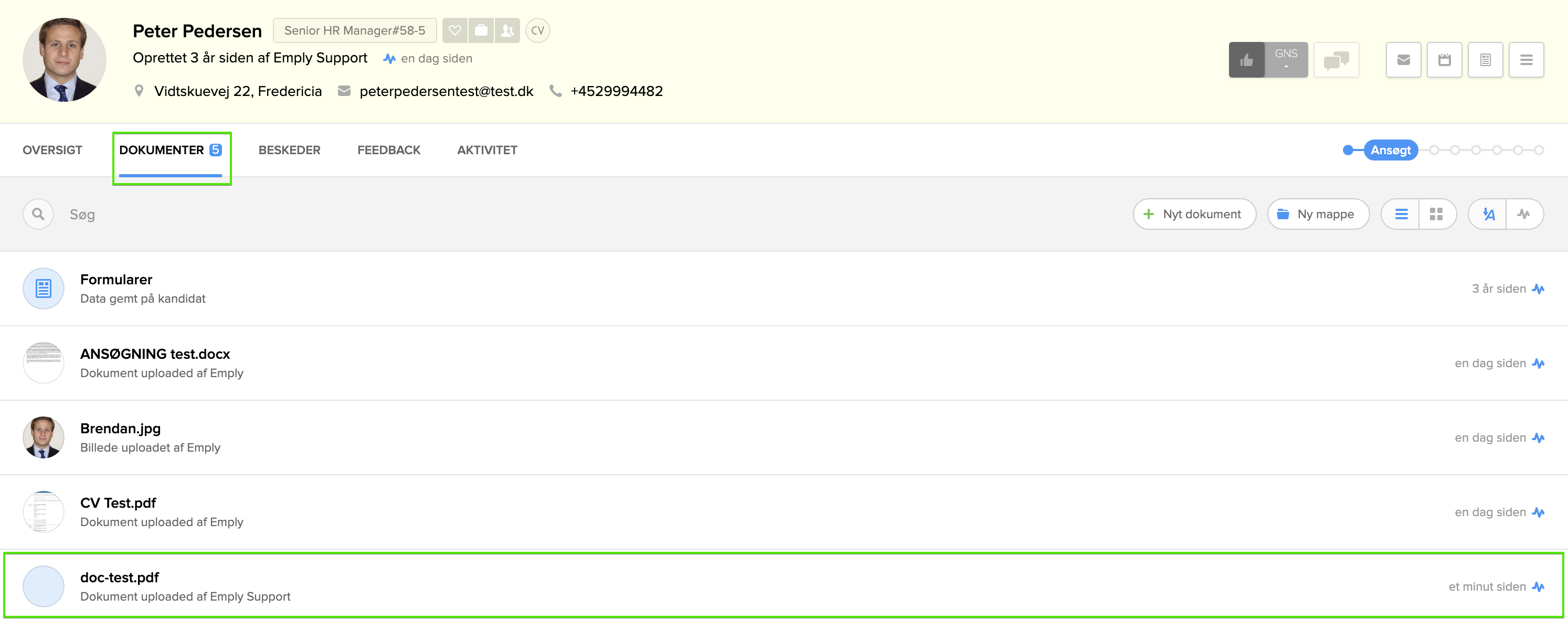Viewport: 1568px width, 620px height.
Task: Give a thumbs-up rating
Action: coord(1246,60)
